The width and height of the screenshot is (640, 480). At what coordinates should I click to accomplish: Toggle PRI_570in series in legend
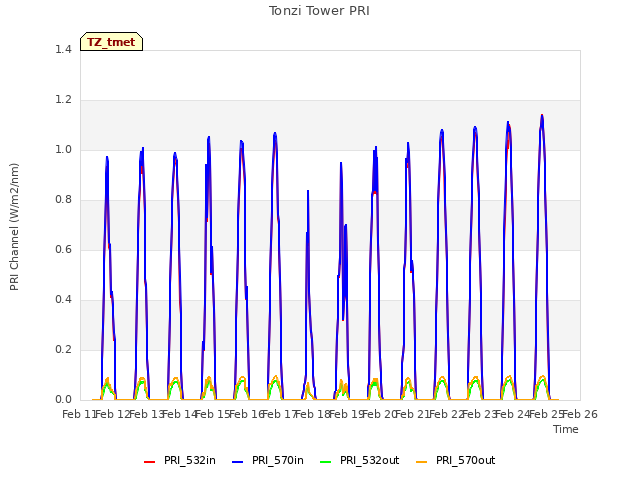point(268,460)
